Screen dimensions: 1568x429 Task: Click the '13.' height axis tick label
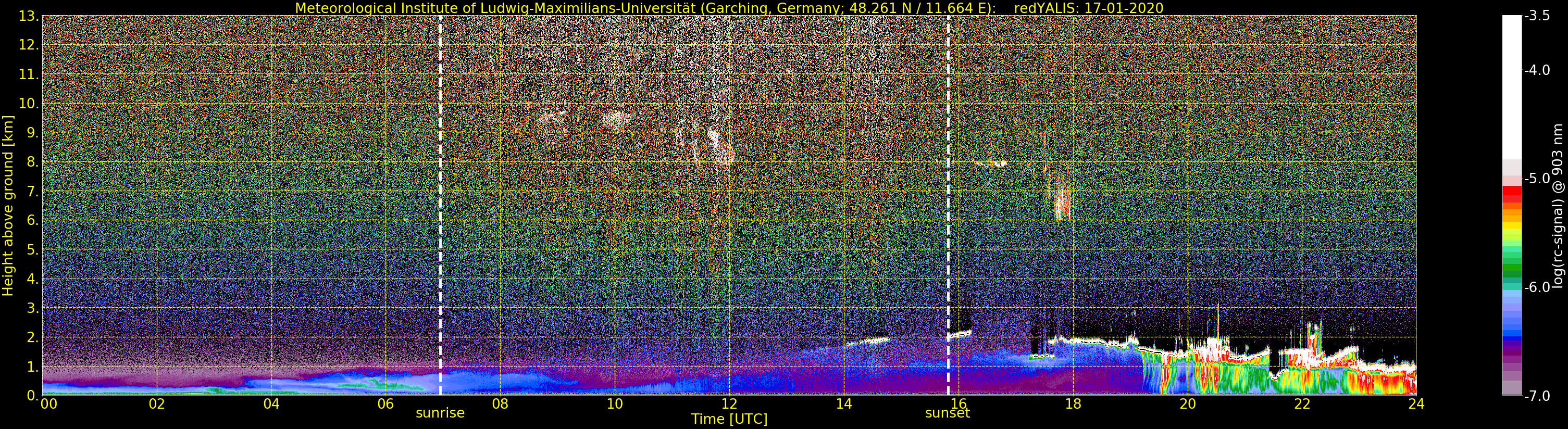coord(29,16)
